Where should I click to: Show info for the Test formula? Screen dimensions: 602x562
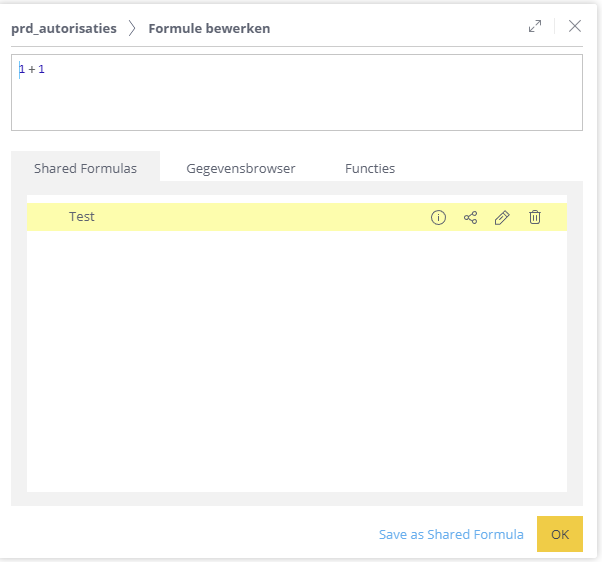pos(438,217)
